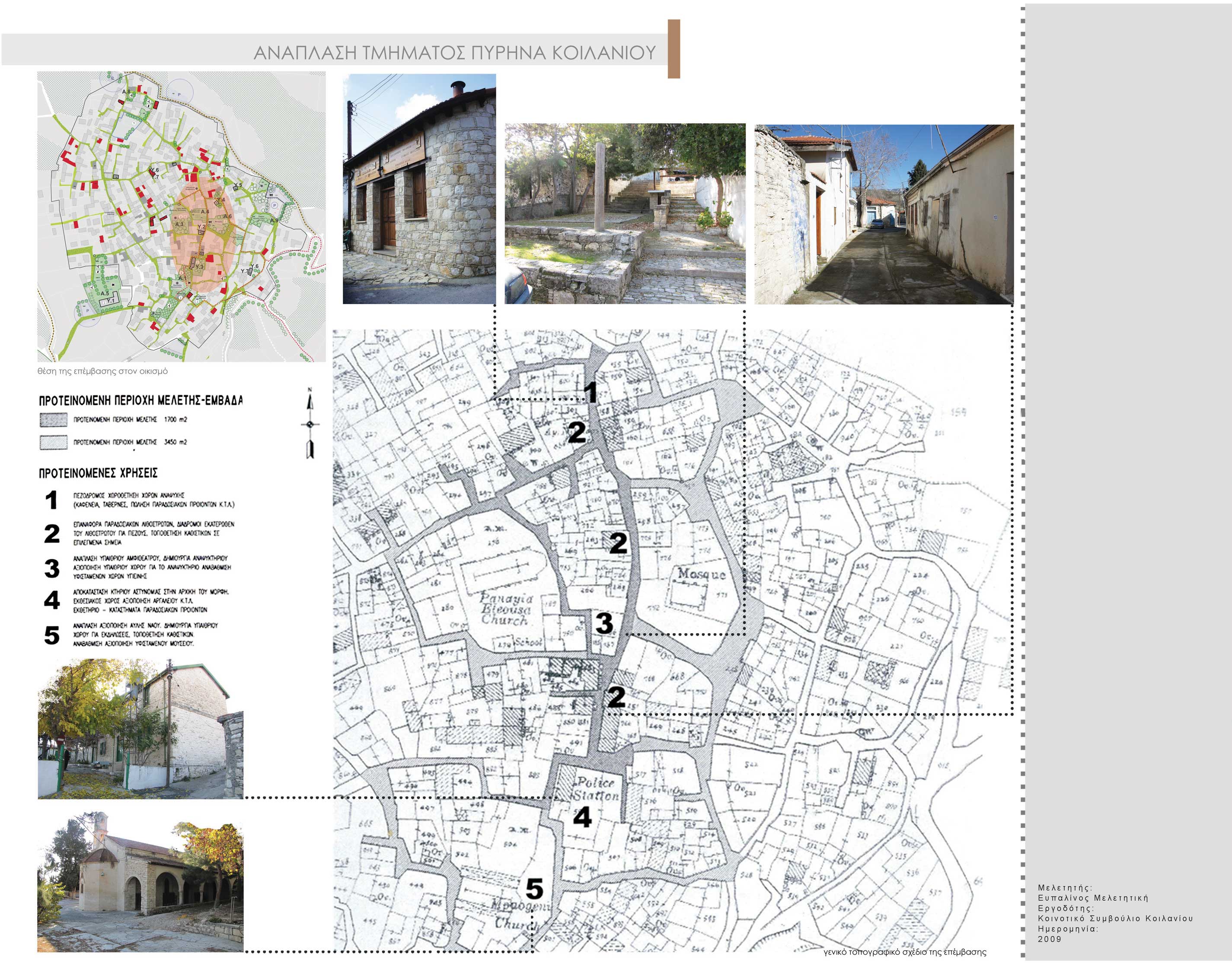The height and width of the screenshot is (963, 1232).
Task: Click the ΠΡΟΤΕΙΝΟΜΕΝΕΣ ΧΡΗΣΕΙΣ heading
Action: [98, 473]
